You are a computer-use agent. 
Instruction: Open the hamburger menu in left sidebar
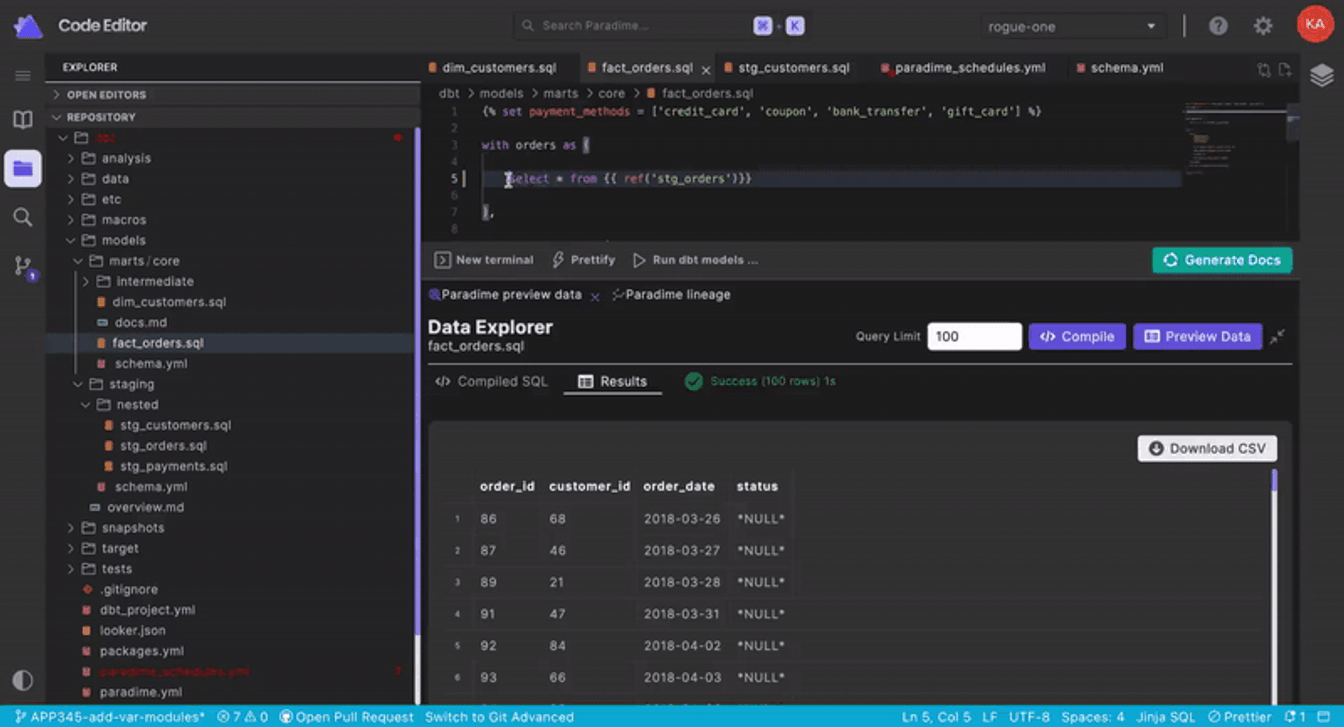click(22, 75)
